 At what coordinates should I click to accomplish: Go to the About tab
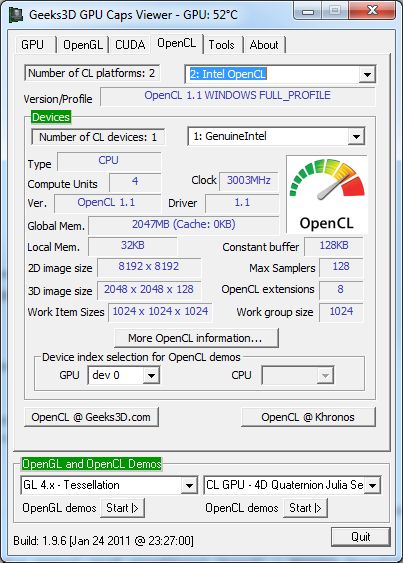tap(264, 45)
